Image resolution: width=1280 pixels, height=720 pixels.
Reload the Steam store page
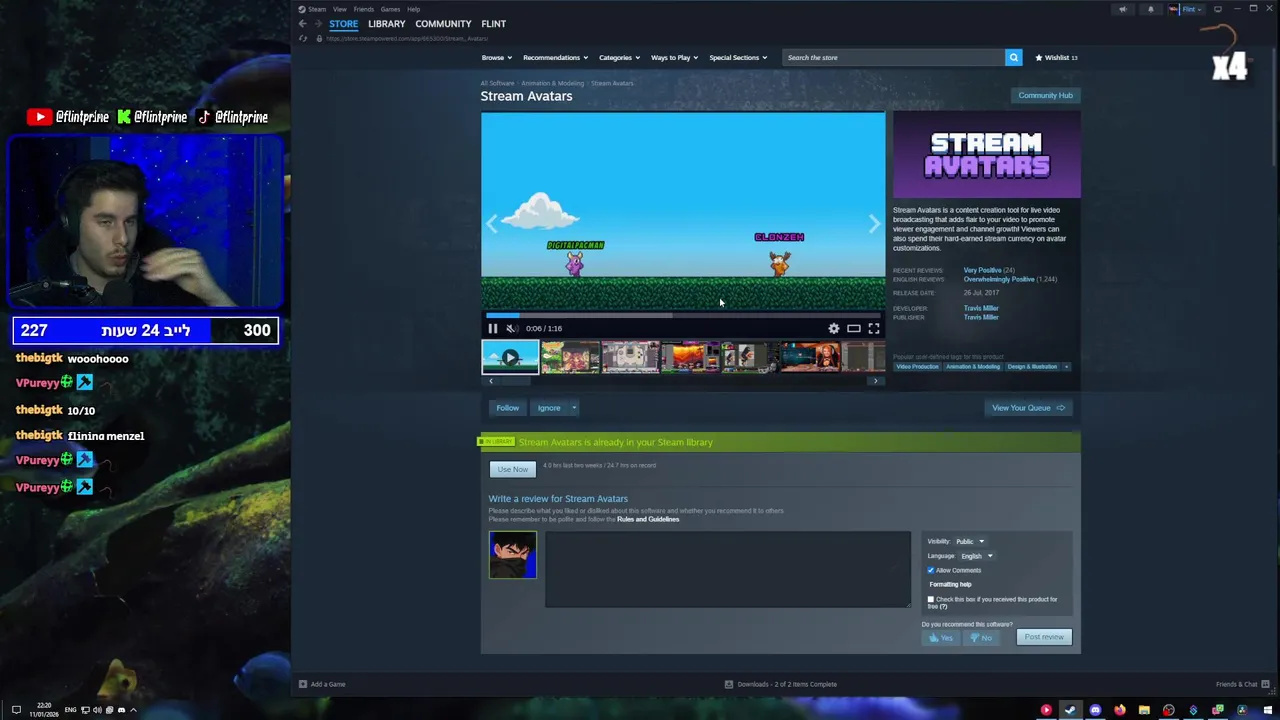tap(303, 38)
